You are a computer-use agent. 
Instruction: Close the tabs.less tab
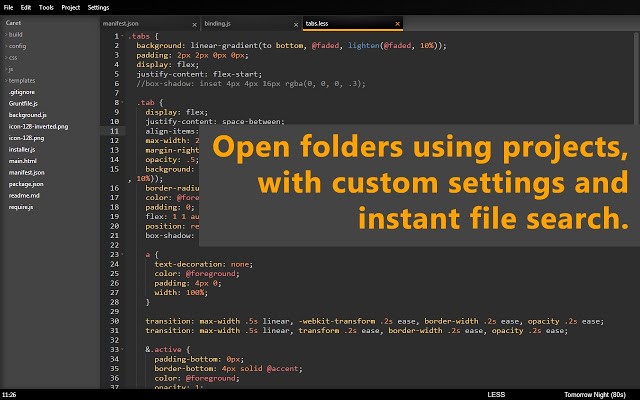[x=397, y=24]
